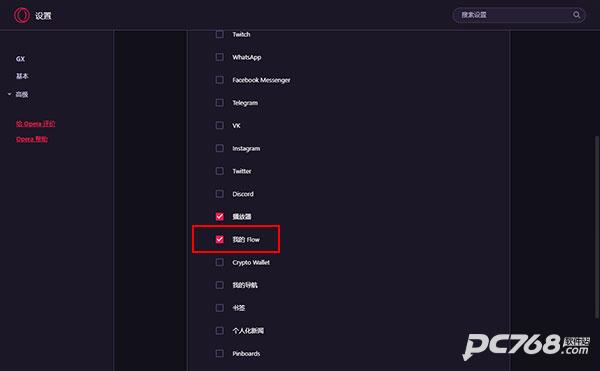The width and height of the screenshot is (600, 371).
Task: Enable the Twitch checkbox
Action: pos(220,34)
